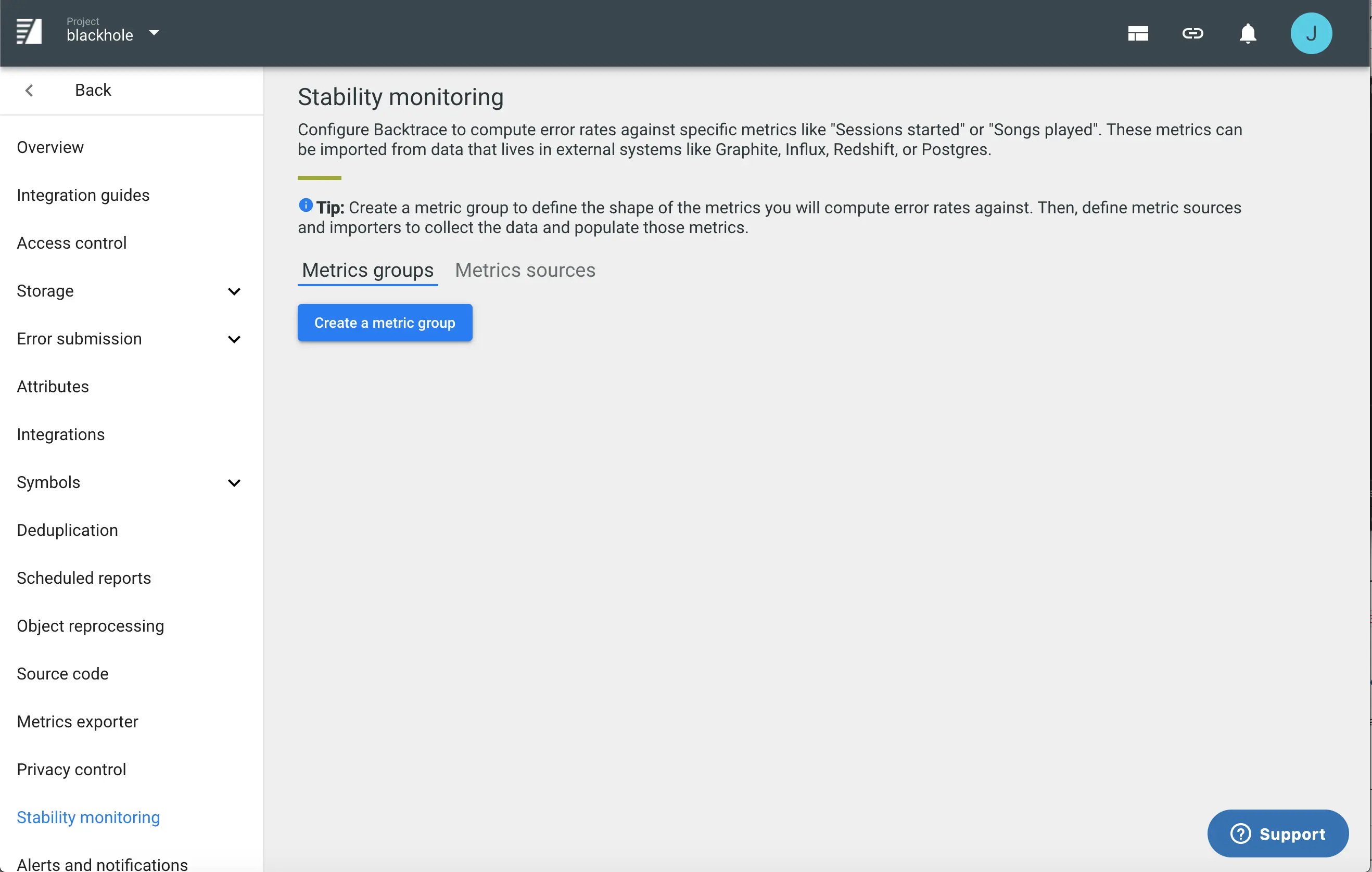Switch to the Metrics sources tab

tap(525, 270)
